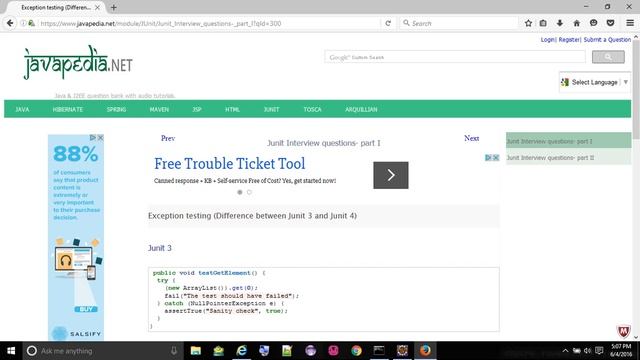Open the downloads arrow icon
Screen dimensions: 640x360
[560, 23]
